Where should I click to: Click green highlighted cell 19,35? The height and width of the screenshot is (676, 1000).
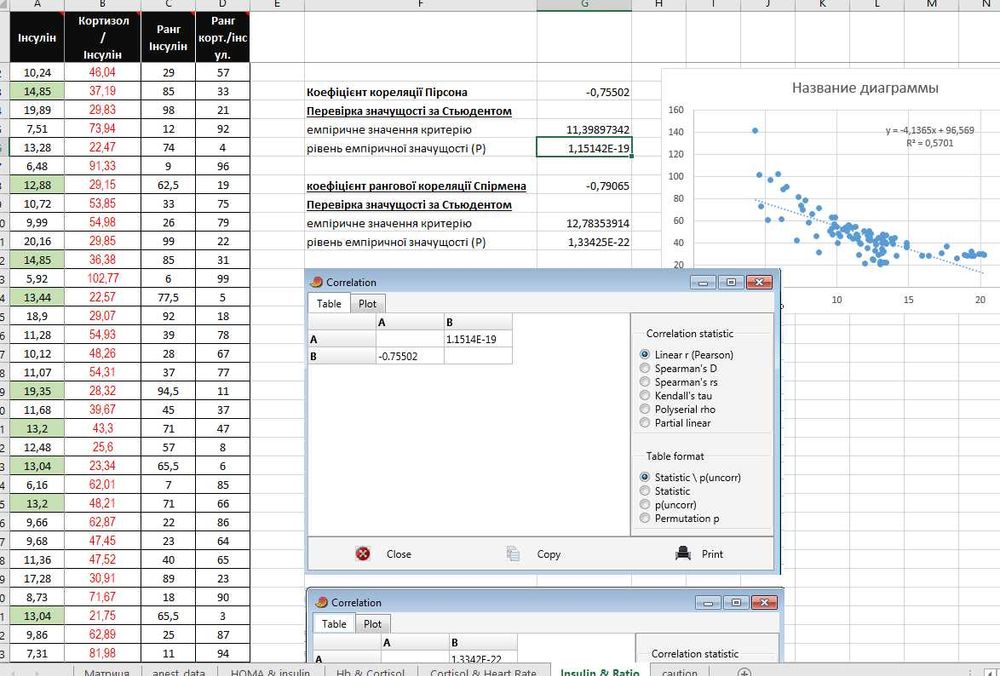[37, 391]
